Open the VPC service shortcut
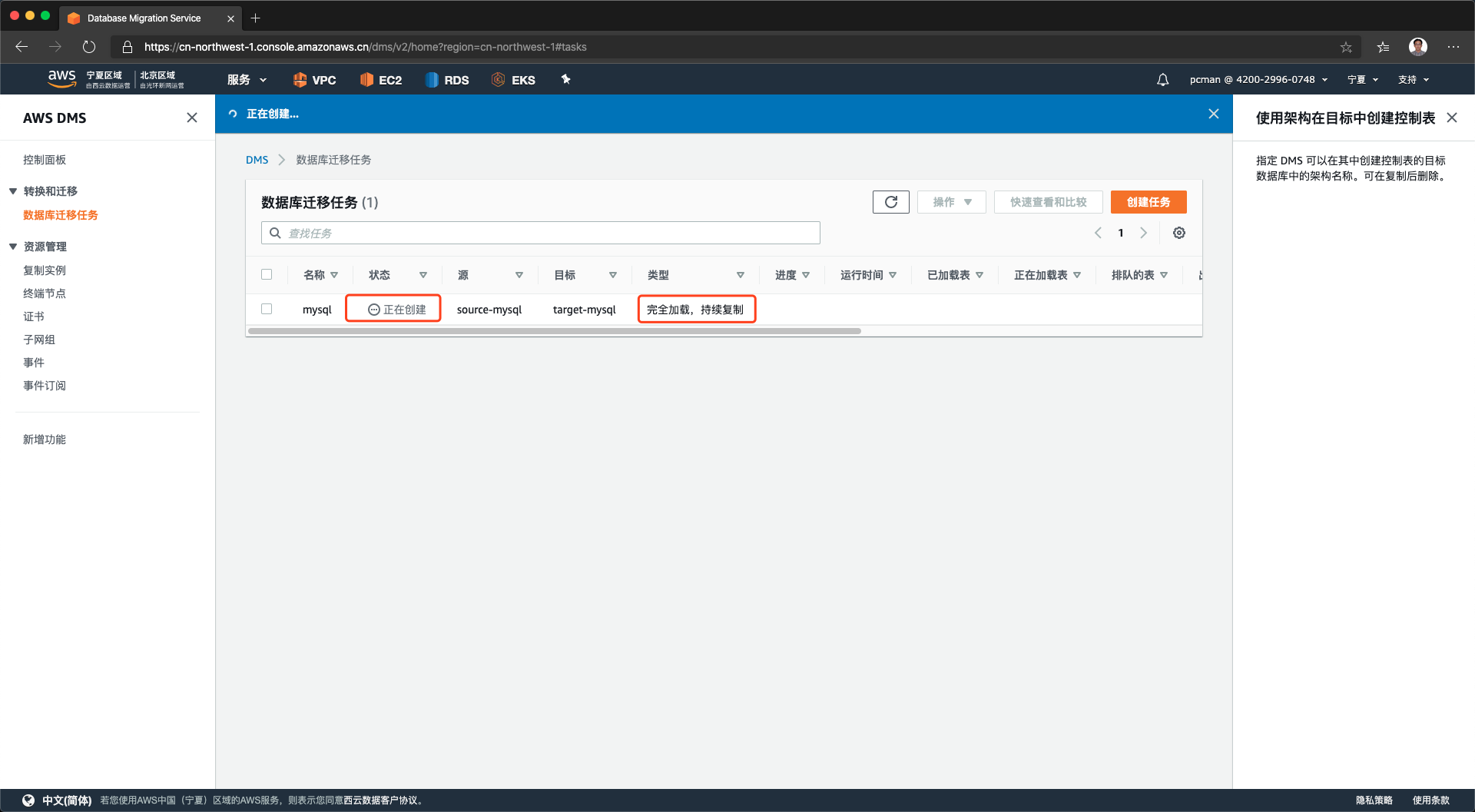Viewport: 1475px width, 812px height. [x=315, y=80]
